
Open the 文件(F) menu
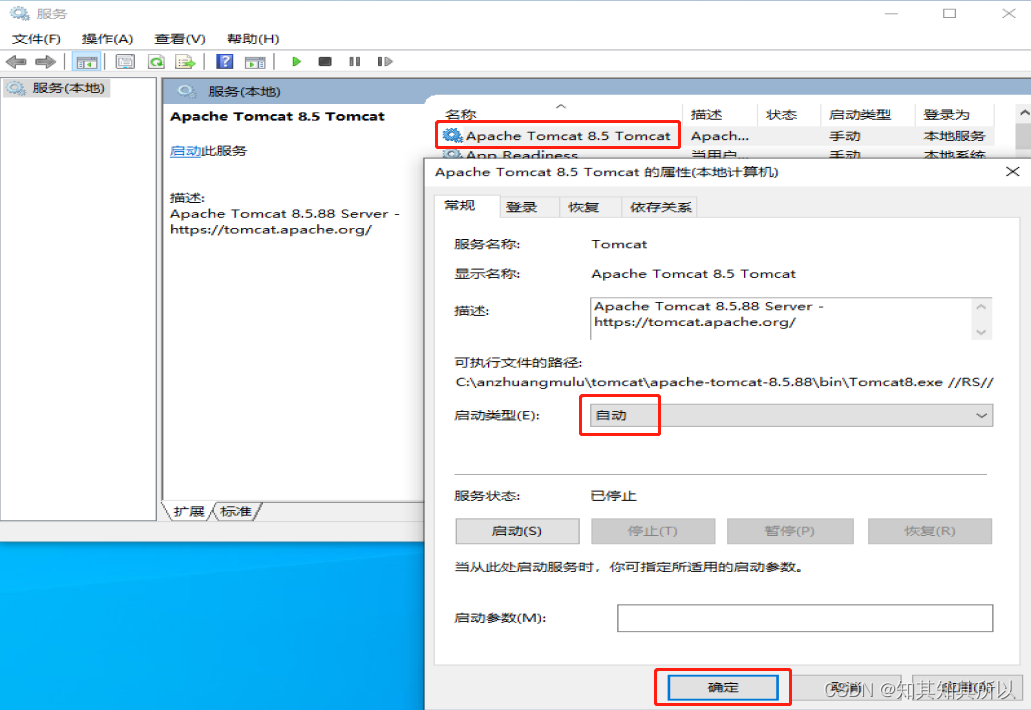click(x=36, y=39)
